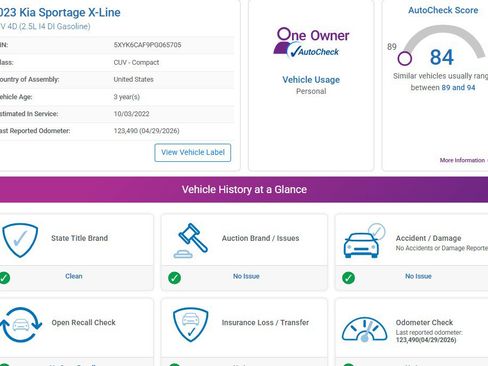
Task: Click the Open Recall Check arrows icon
Action: click(x=21, y=325)
